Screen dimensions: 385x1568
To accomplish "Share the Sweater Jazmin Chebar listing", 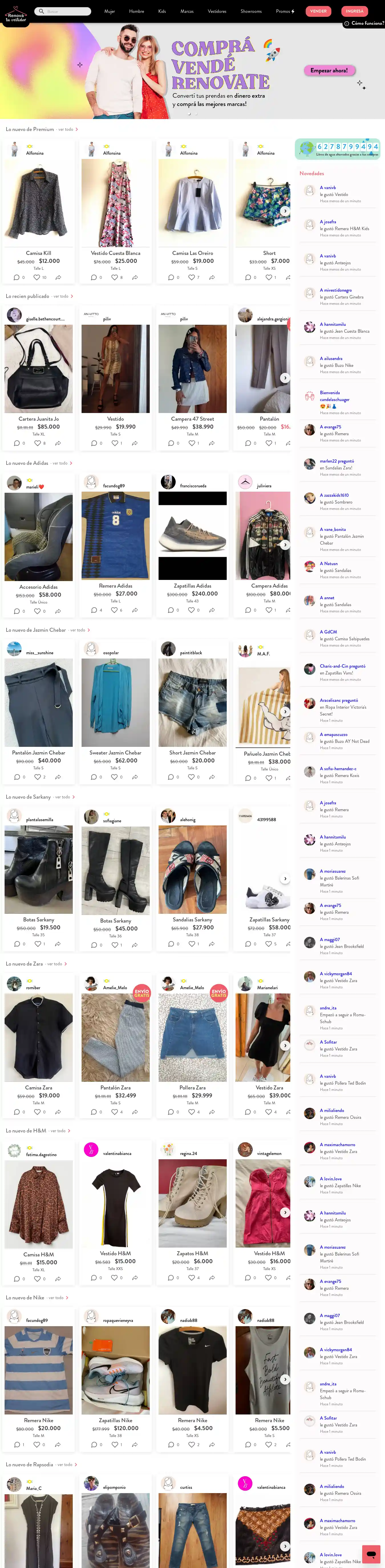I will pos(135,777).
